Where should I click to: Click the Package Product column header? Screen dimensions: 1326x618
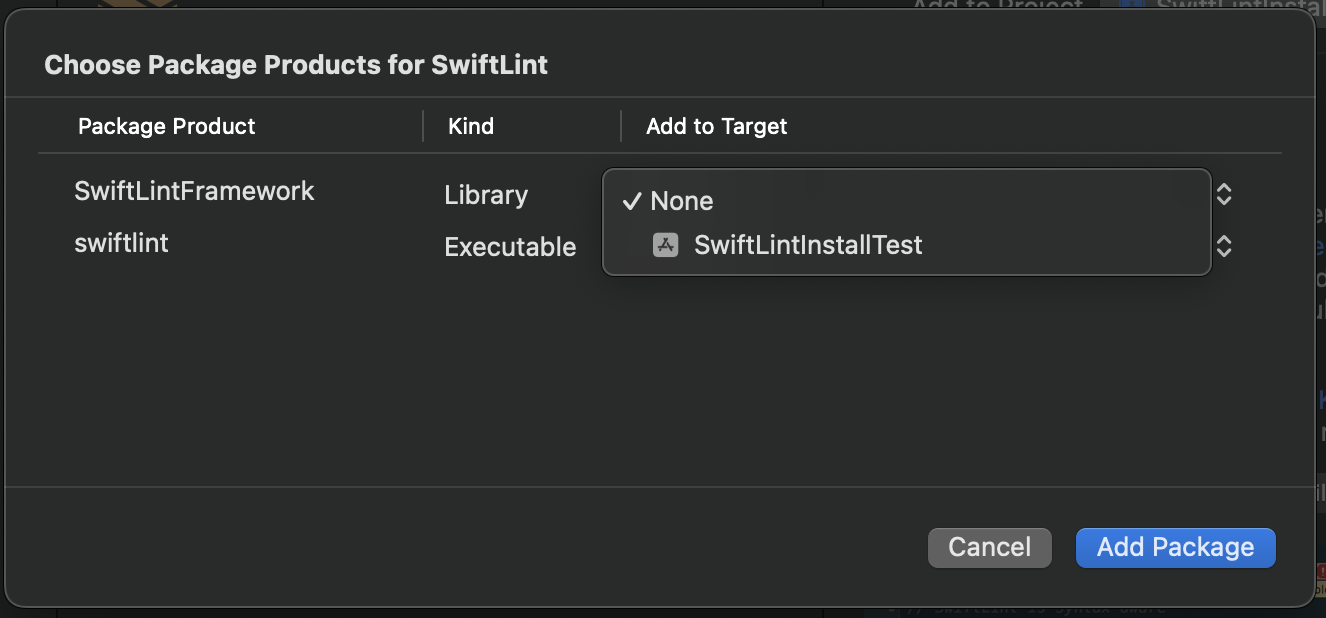(x=167, y=126)
